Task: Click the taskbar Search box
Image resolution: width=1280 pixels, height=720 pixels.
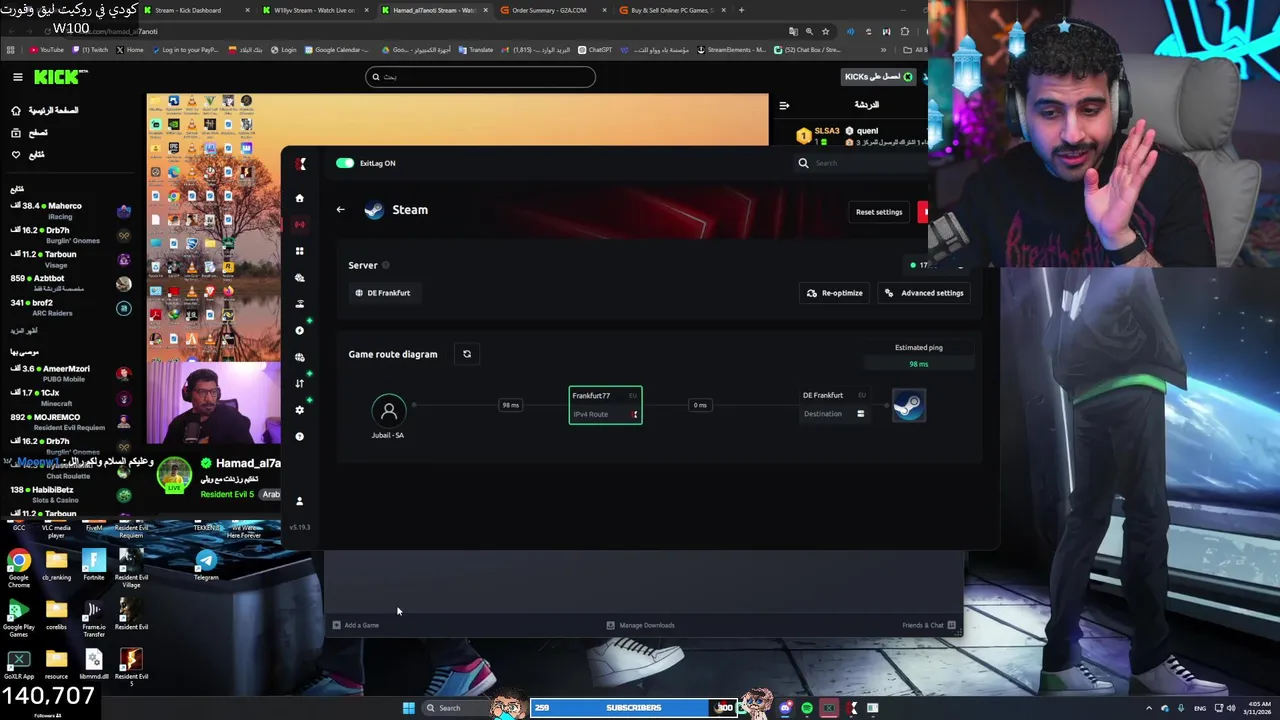Action: click(x=458, y=708)
